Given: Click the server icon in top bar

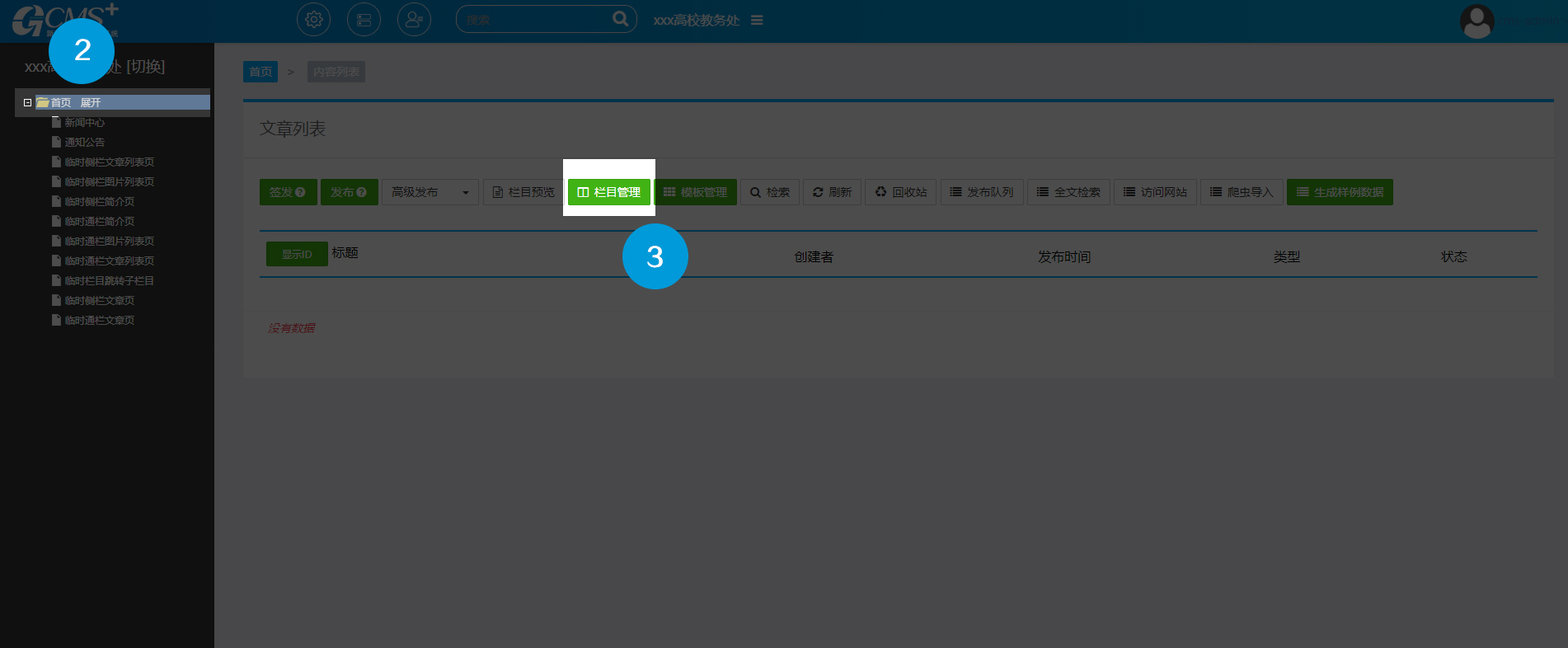Looking at the screenshot, I should pos(364,20).
